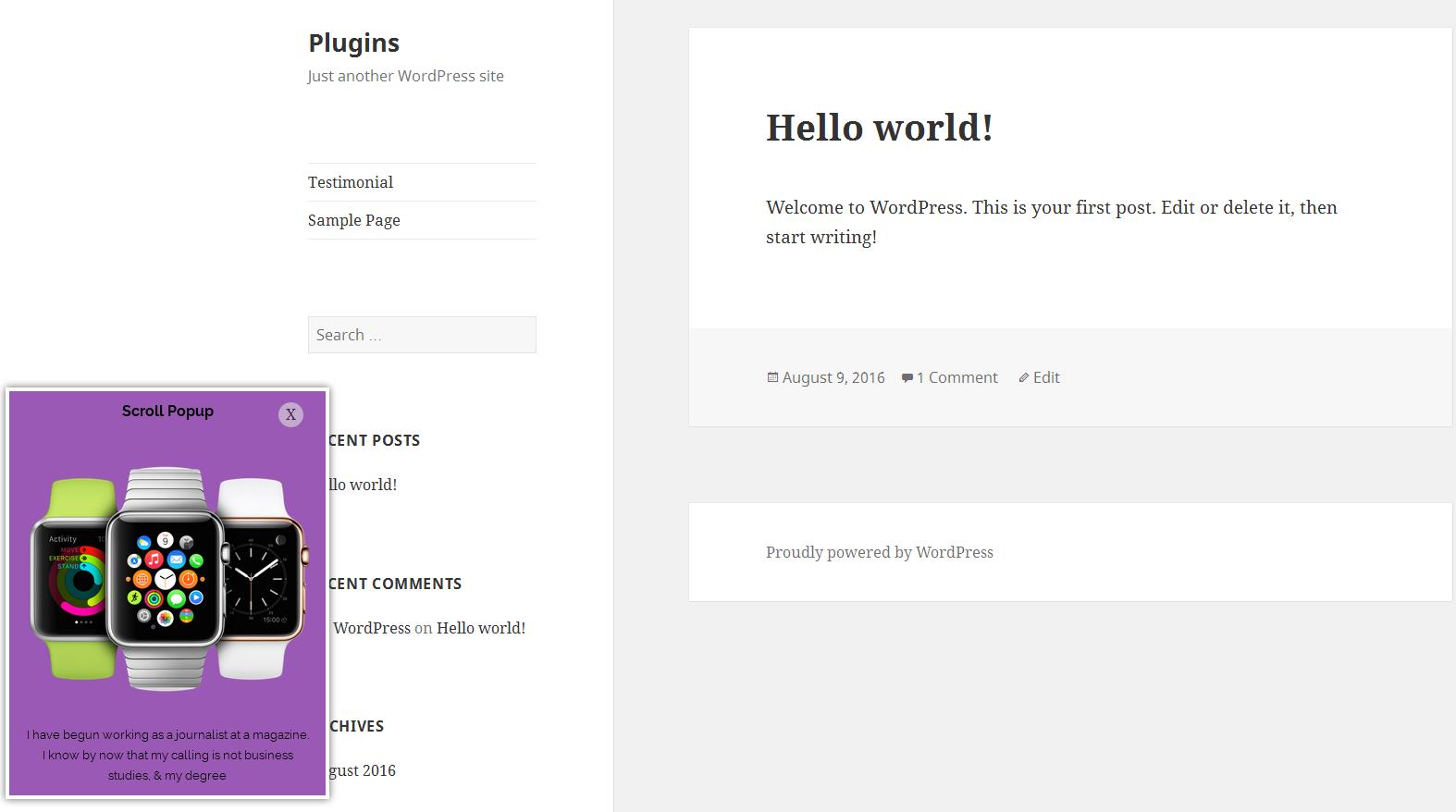This screenshot has width=1456, height=812.
Task: Click the Scroll Popup heading text
Action: pos(167,411)
